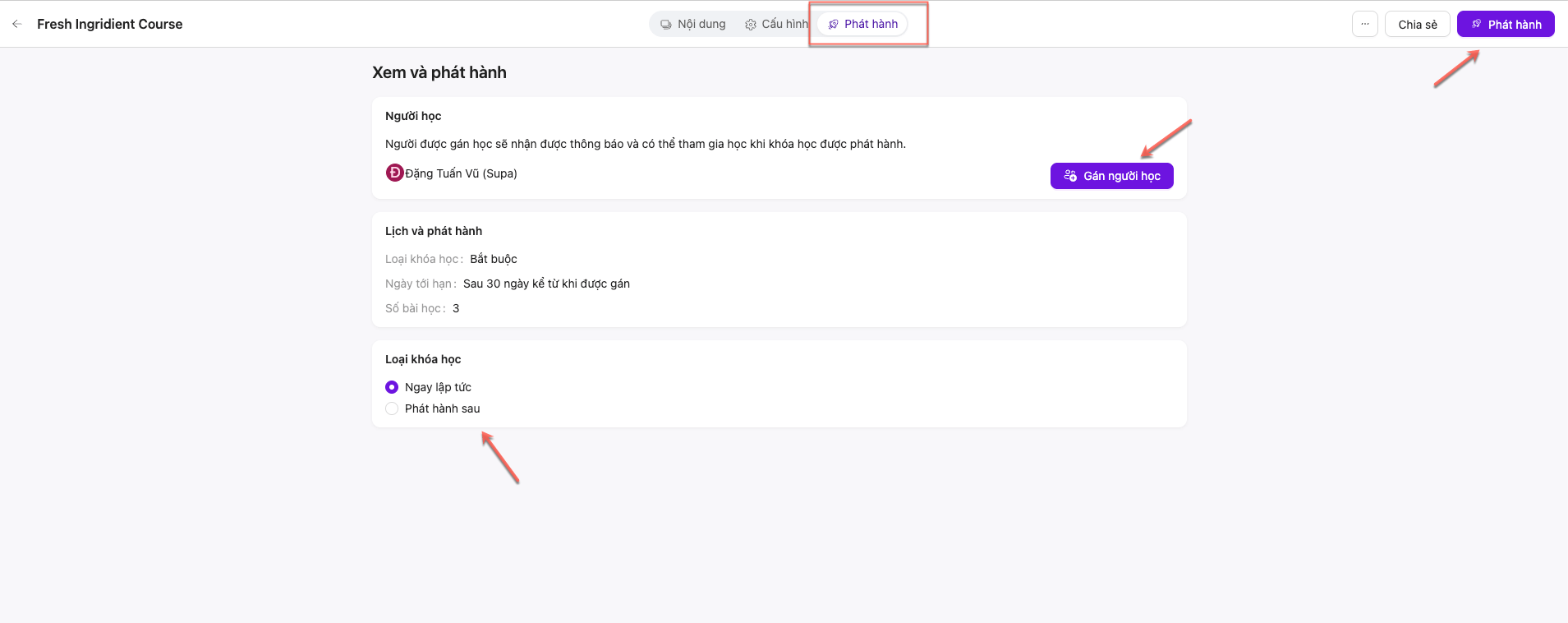Screen dimensions: 1568x623
Task: Switch to the Cấu hình tab
Action: click(776, 24)
